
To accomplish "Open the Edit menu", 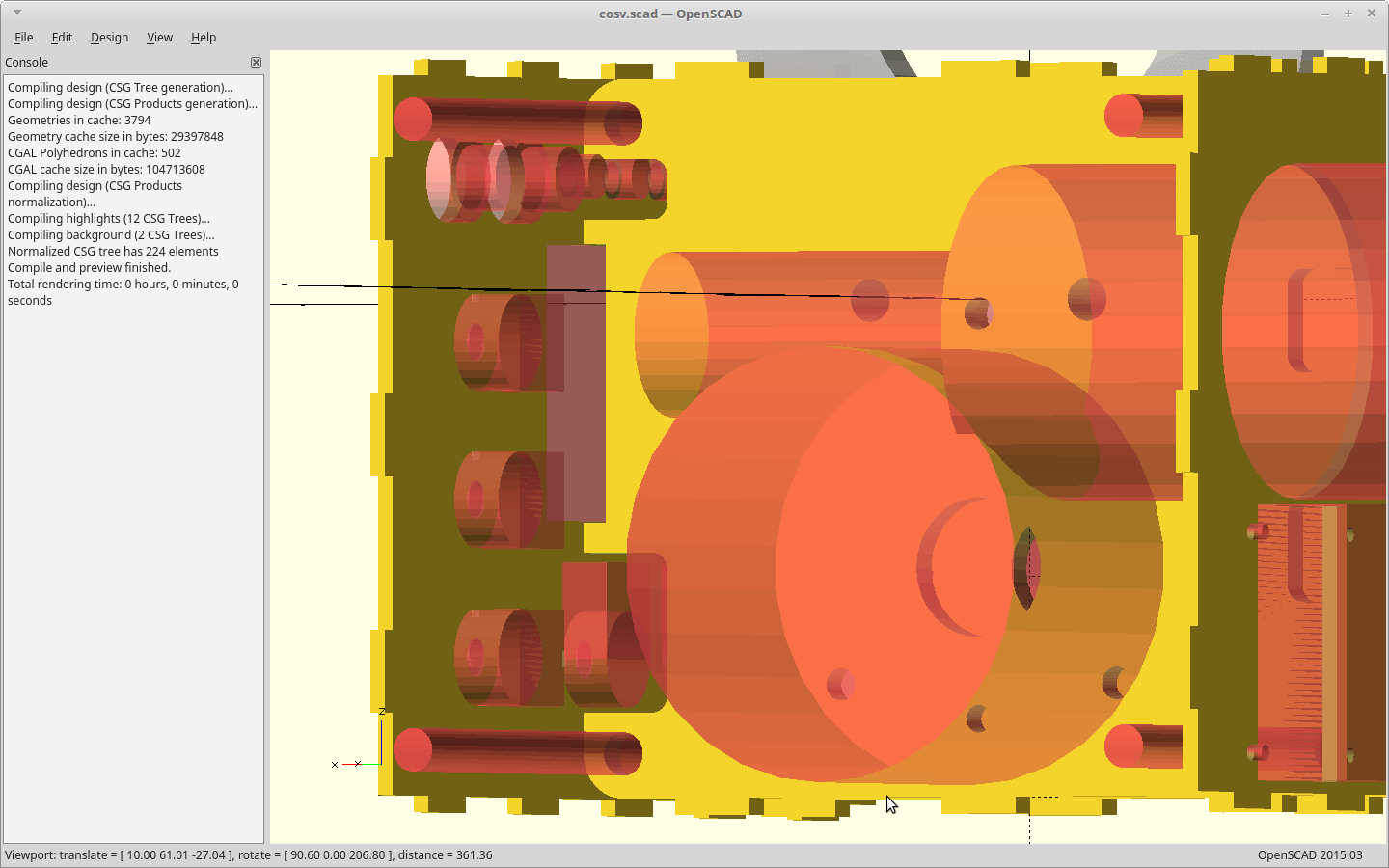I will [x=62, y=38].
